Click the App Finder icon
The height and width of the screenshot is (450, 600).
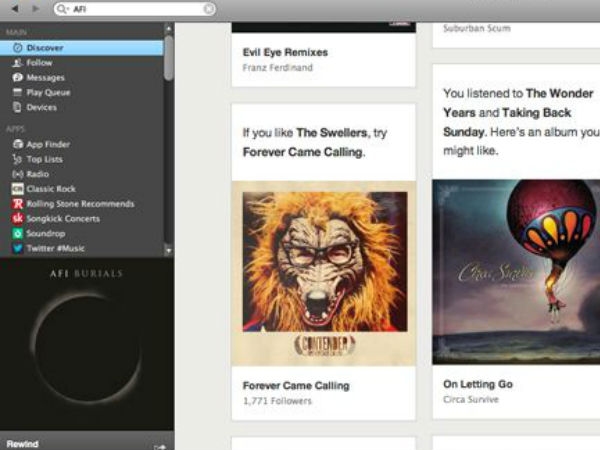coord(18,144)
